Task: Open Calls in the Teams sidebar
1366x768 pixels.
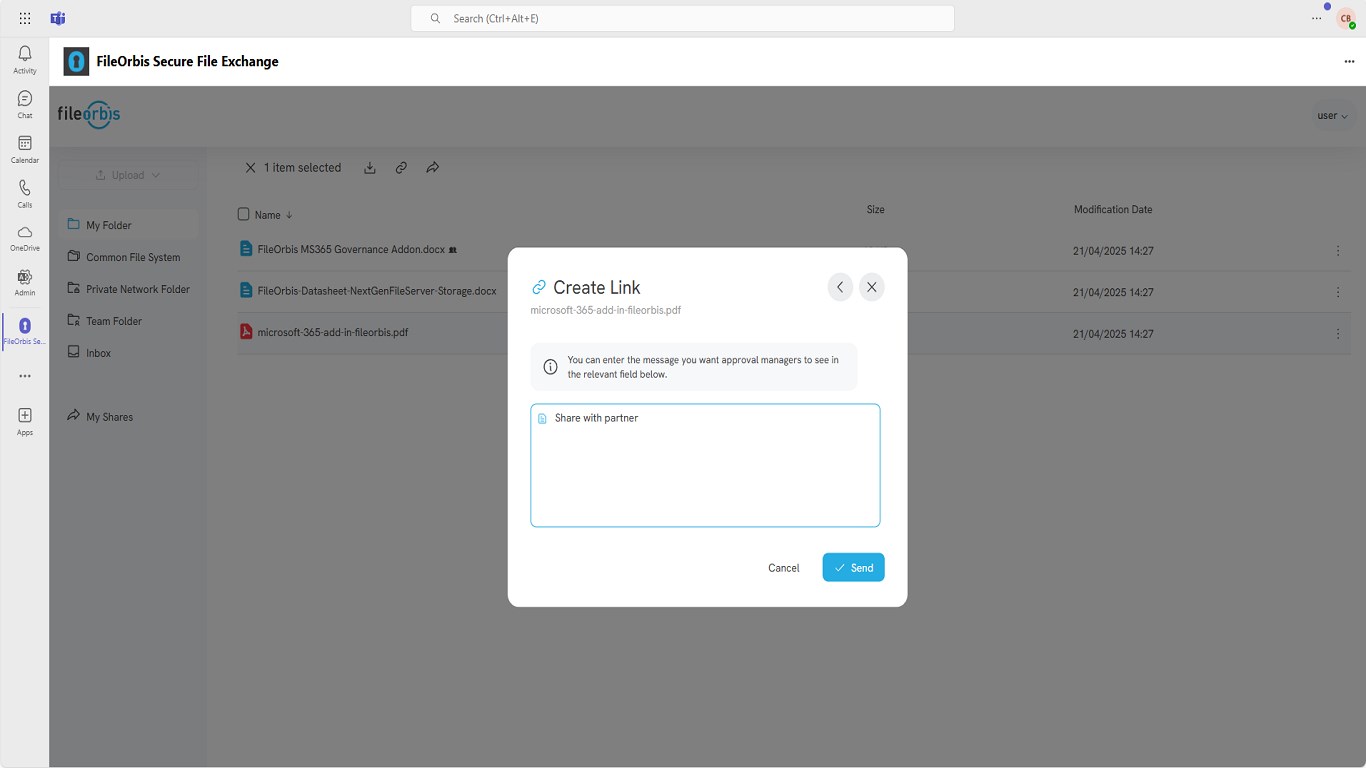Action: [25, 194]
